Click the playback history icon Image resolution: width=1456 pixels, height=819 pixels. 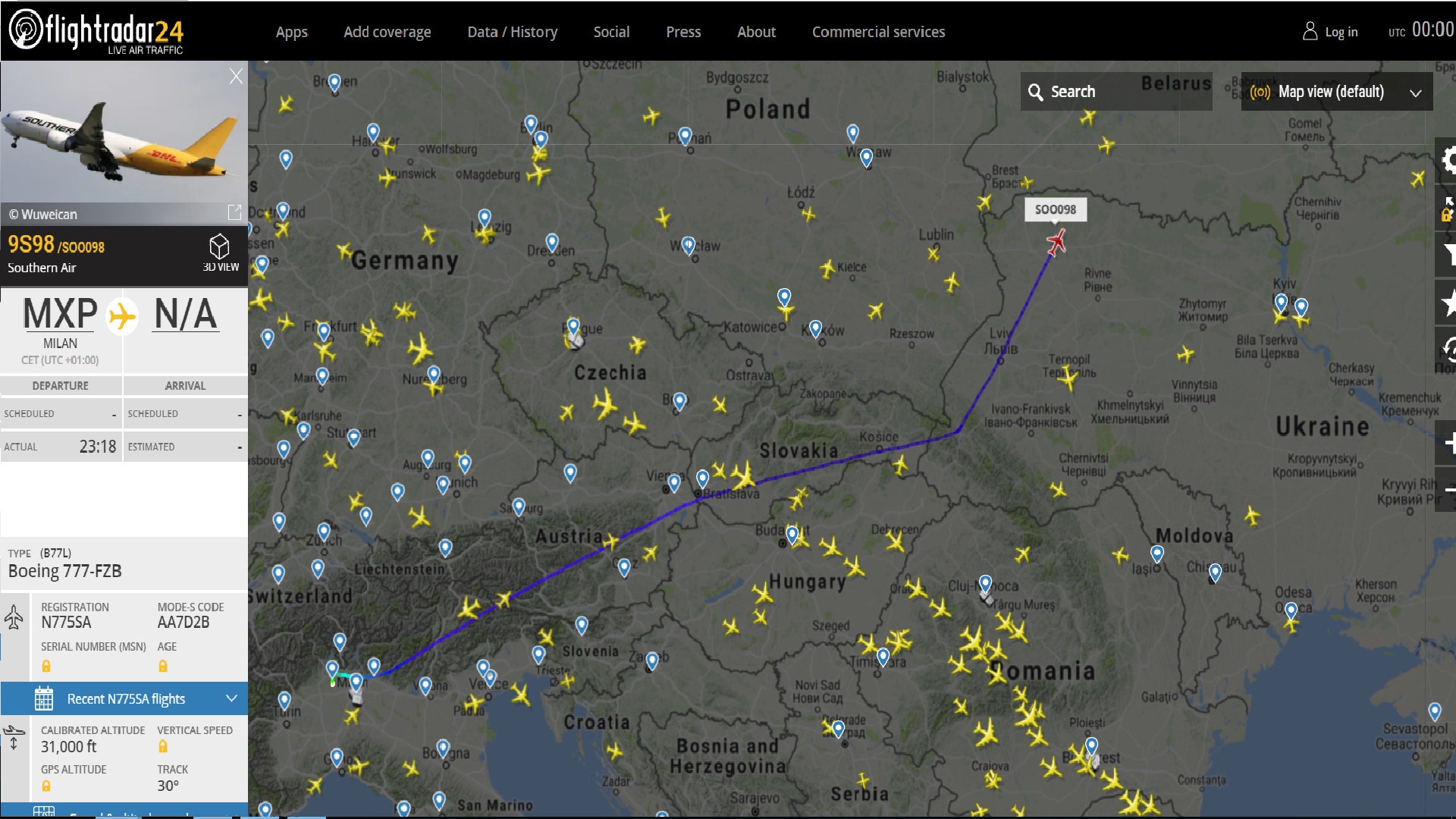coord(1448,350)
